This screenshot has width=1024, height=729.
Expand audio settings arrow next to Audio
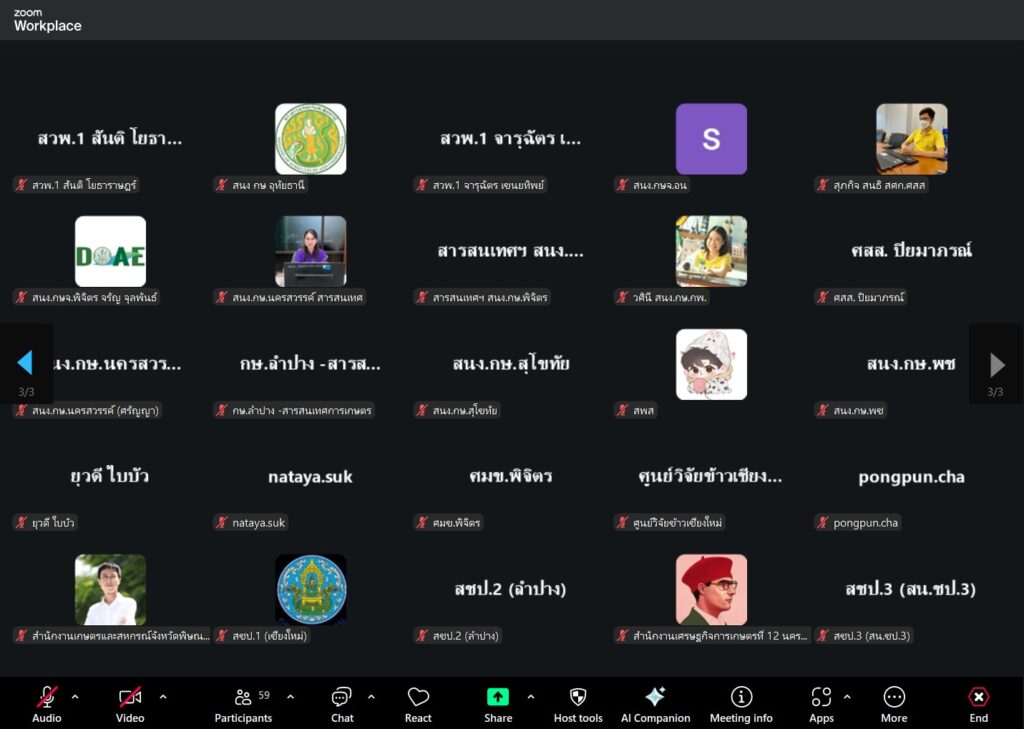pyautogui.click(x=75, y=697)
